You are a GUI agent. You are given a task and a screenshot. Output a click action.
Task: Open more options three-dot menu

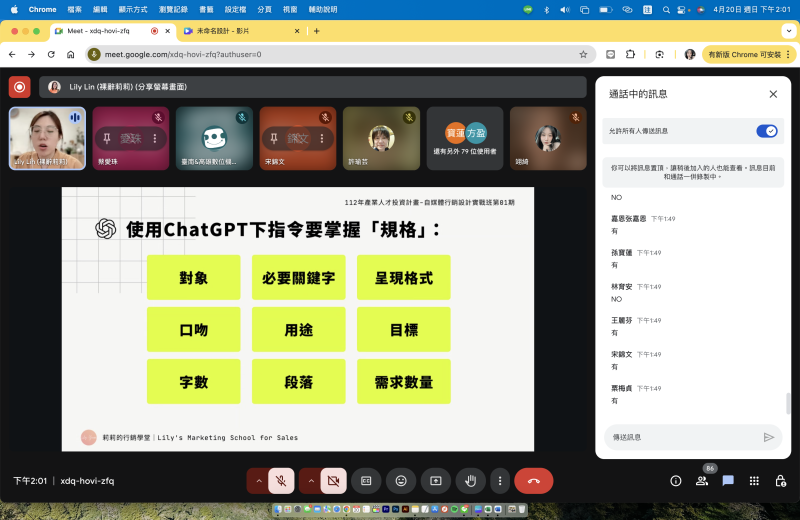(x=500, y=481)
